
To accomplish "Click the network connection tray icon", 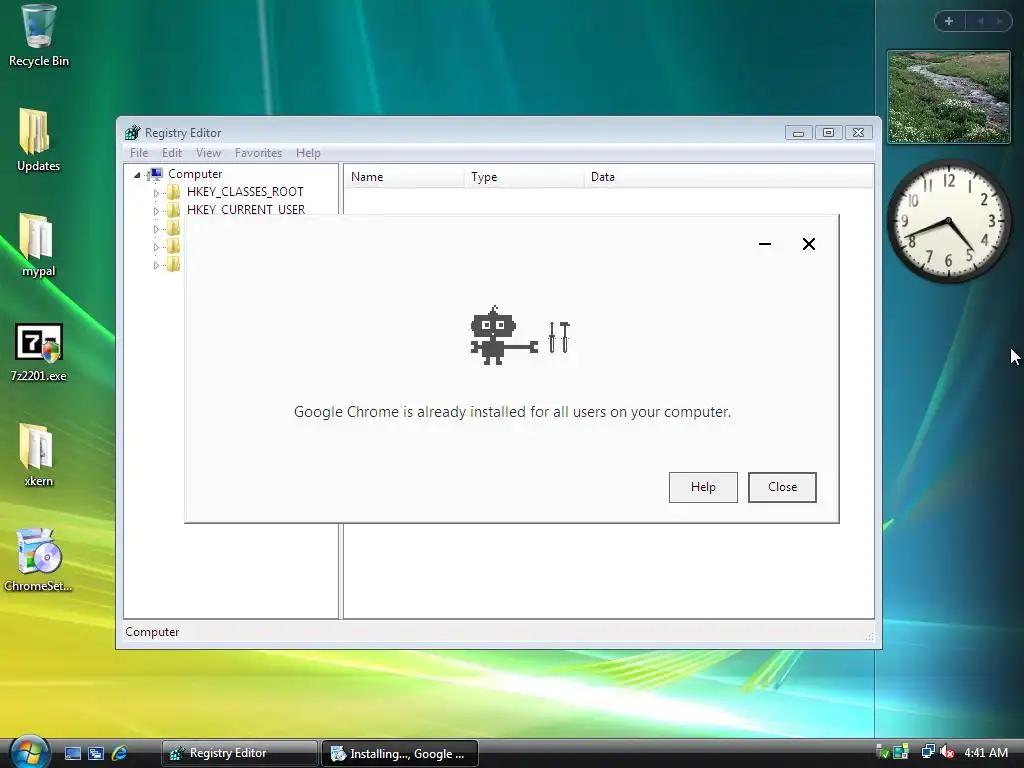I will pos(927,752).
